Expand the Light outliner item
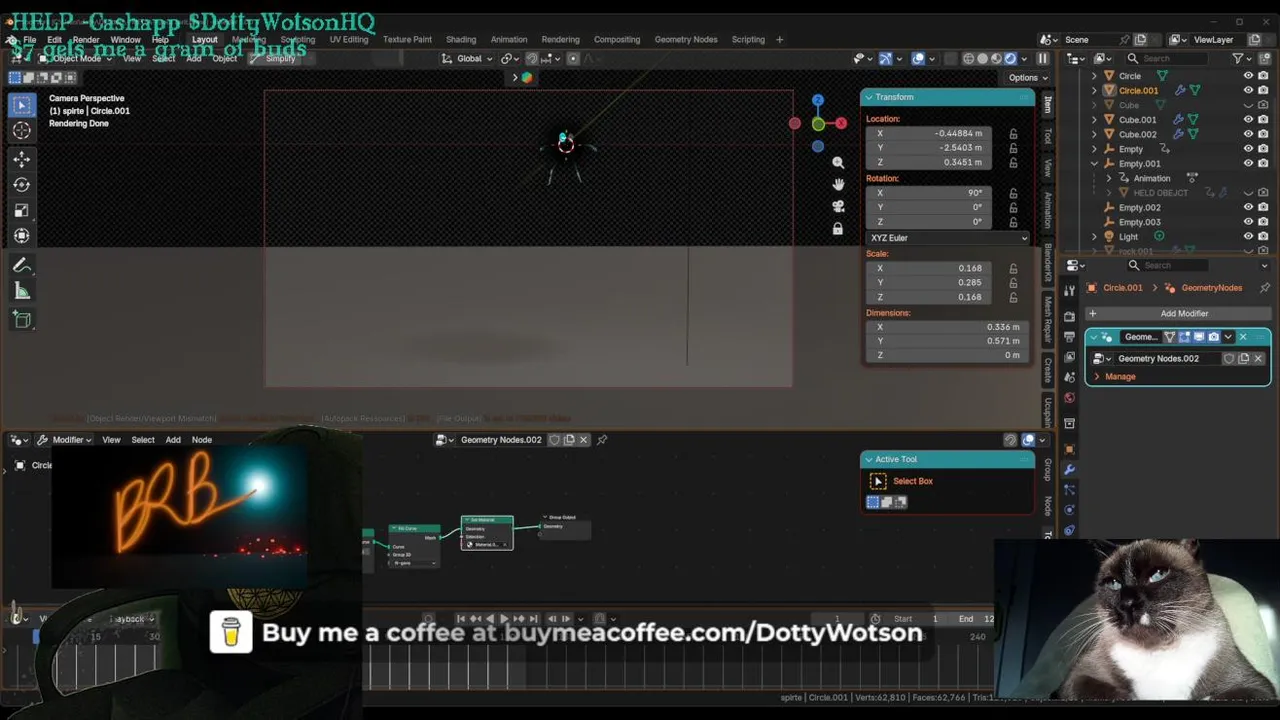This screenshot has height=720, width=1280. pyautogui.click(x=1094, y=237)
